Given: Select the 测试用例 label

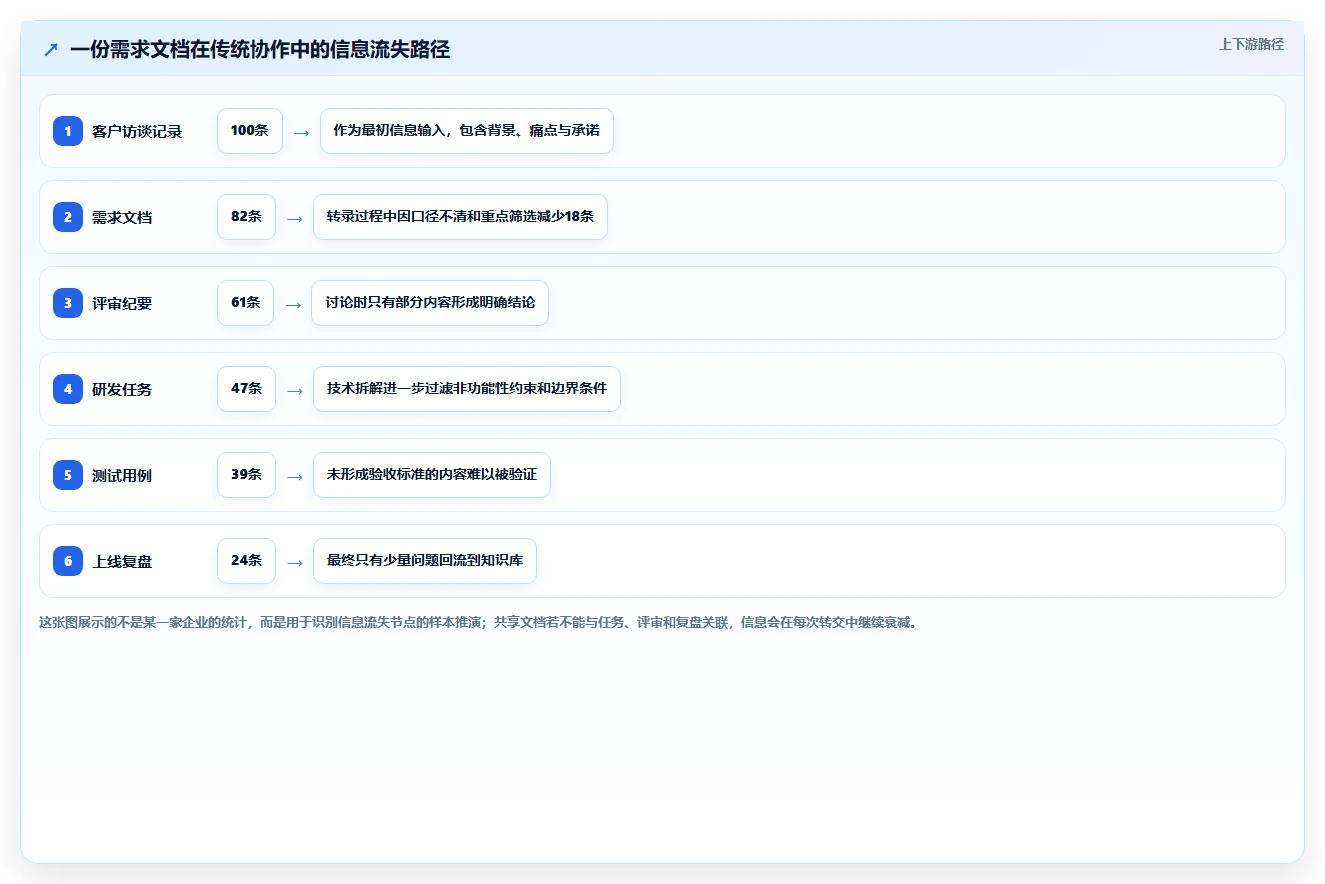Looking at the screenshot, I should click(x=122, y=475).
